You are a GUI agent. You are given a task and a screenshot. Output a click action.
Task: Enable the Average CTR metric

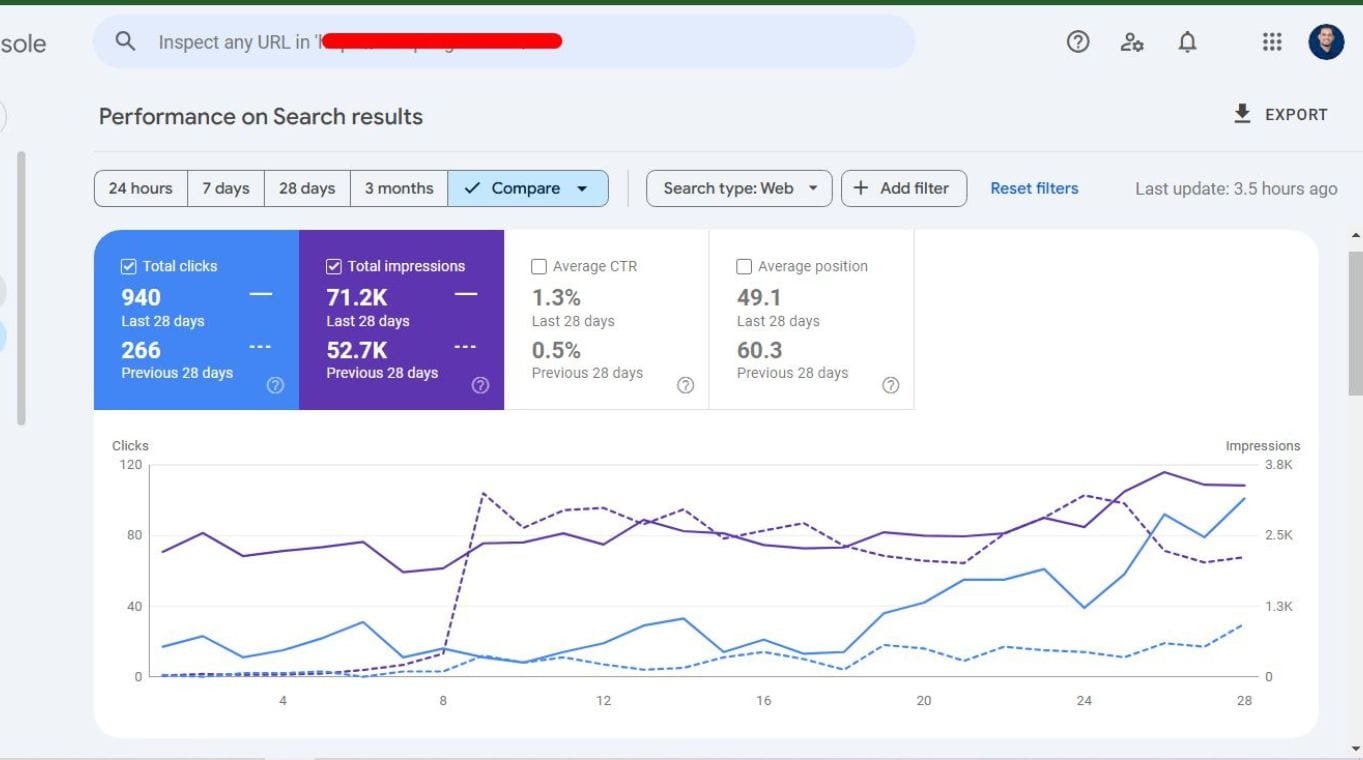click(539, 265)
